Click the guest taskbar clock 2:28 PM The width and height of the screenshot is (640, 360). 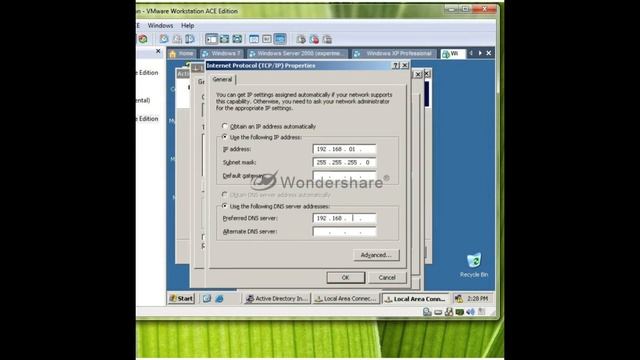[x=478, y=299]
